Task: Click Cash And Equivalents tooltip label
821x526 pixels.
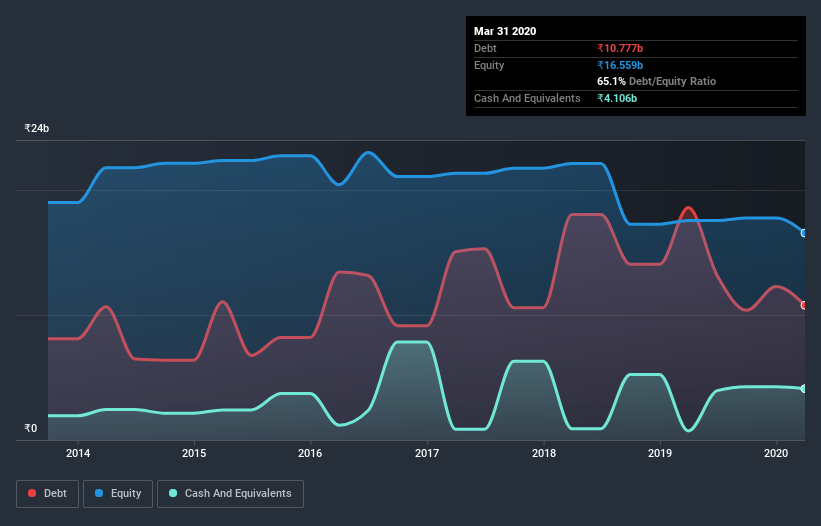Action: [527, 98]
